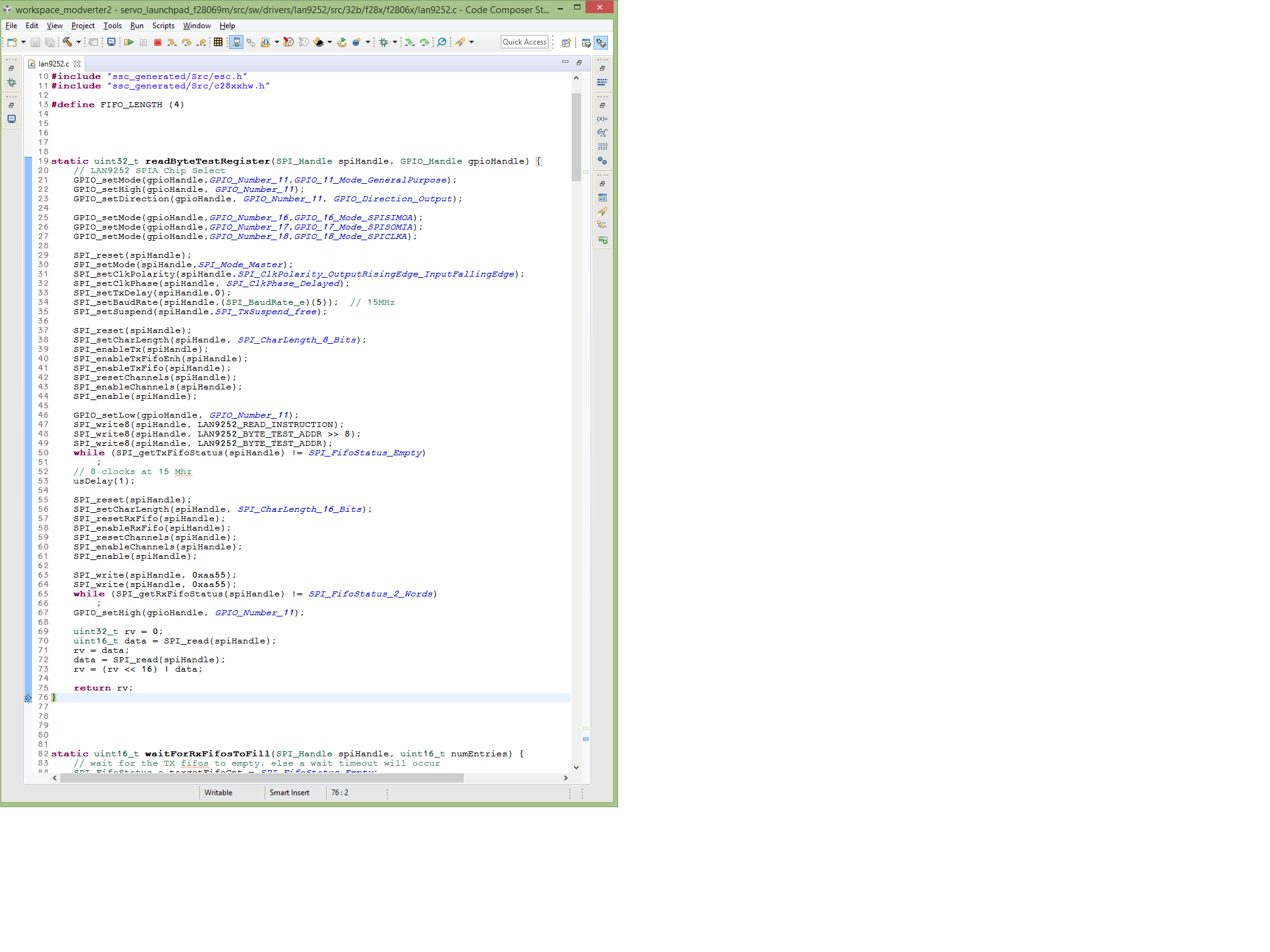Click the Resume green play icon

(129, 42)
